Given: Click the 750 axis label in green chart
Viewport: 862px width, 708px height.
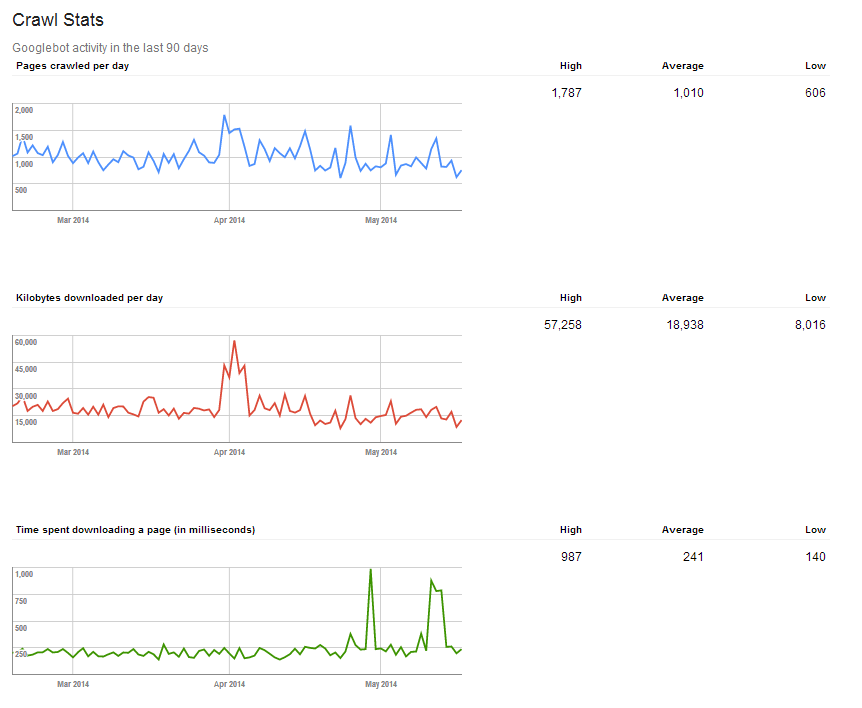Looking at the screenshot, I should [21, 601].
